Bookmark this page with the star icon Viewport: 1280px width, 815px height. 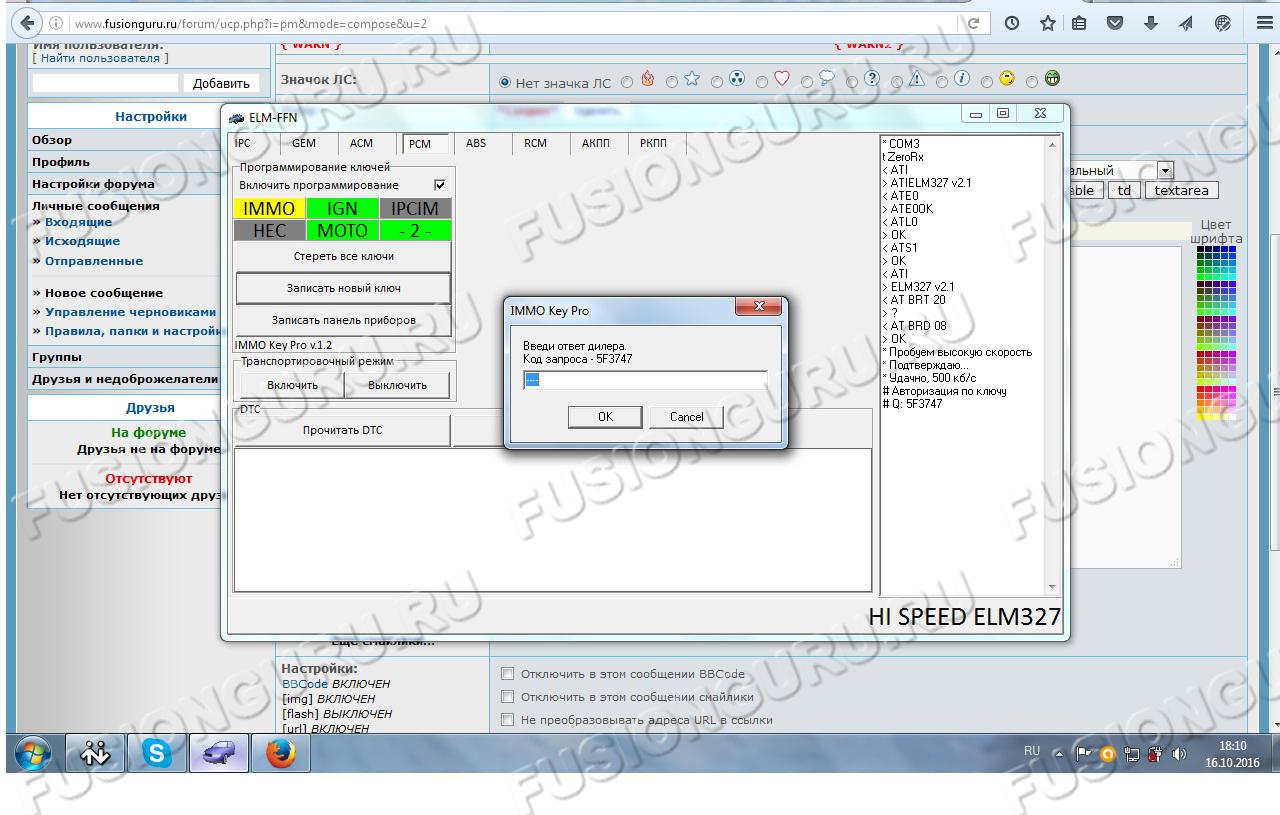1047,23
